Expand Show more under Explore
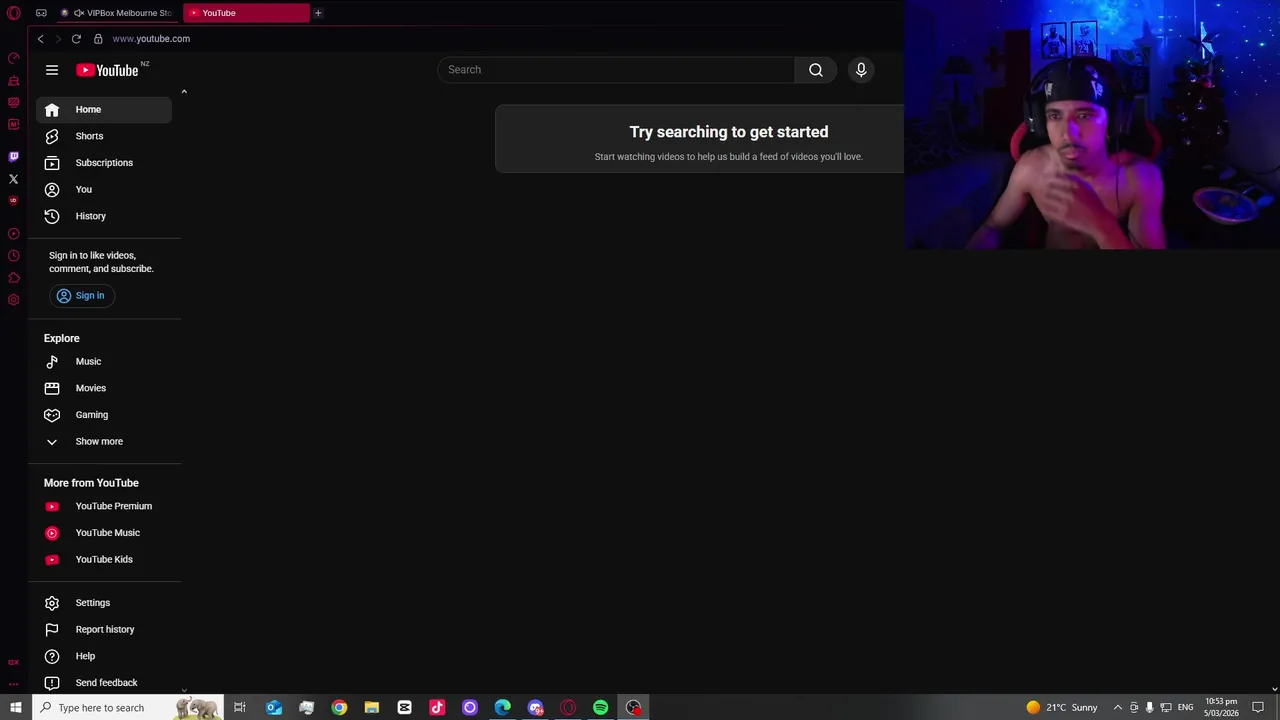1280x720 pixels. [x=104, y=441]
